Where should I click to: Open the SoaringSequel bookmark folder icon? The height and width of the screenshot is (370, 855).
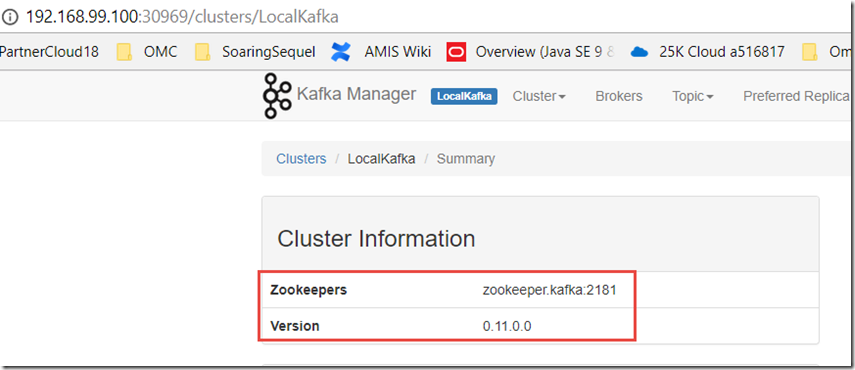(203, 52)
